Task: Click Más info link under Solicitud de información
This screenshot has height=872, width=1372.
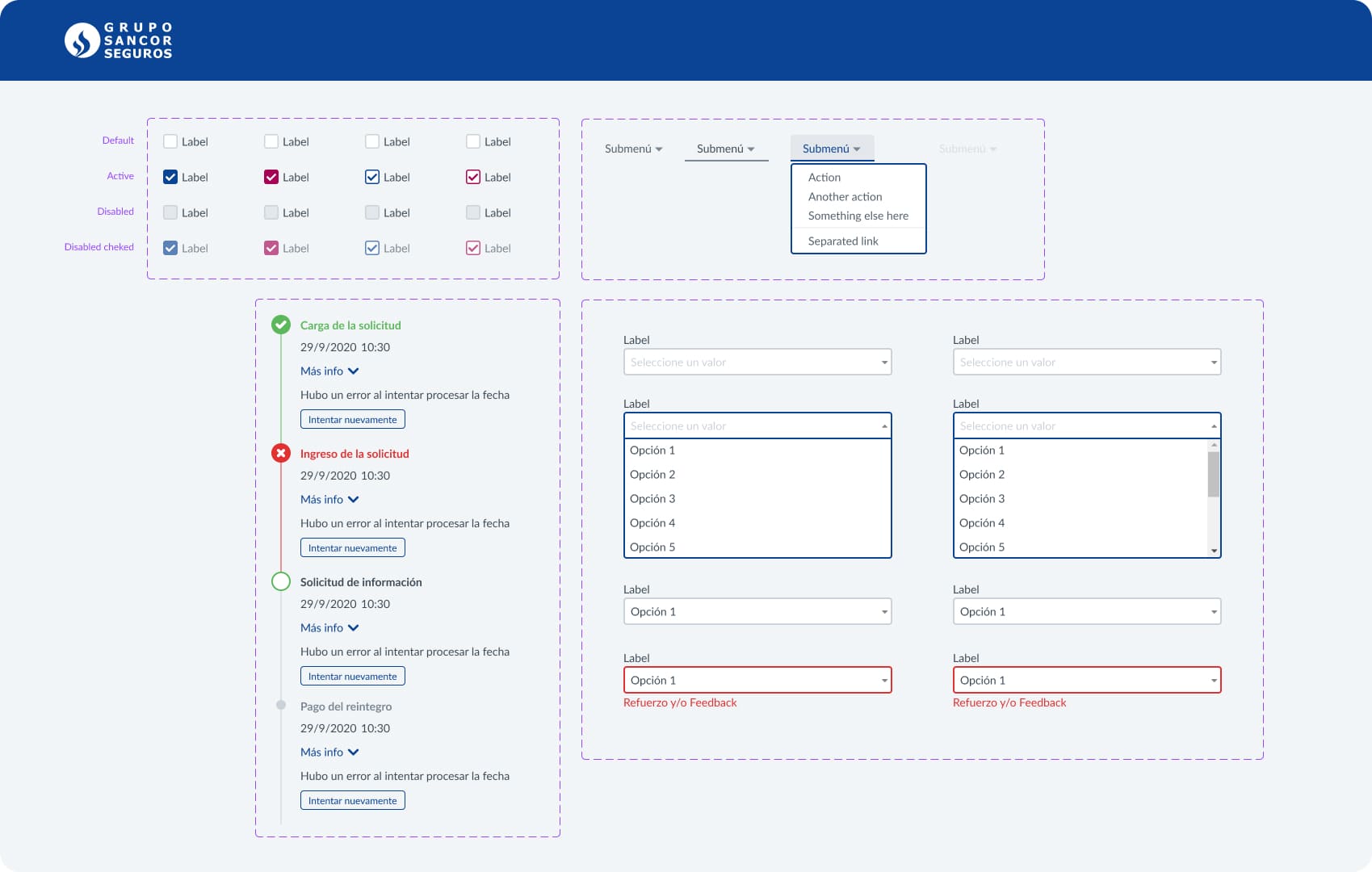Action: coord(321,628)
